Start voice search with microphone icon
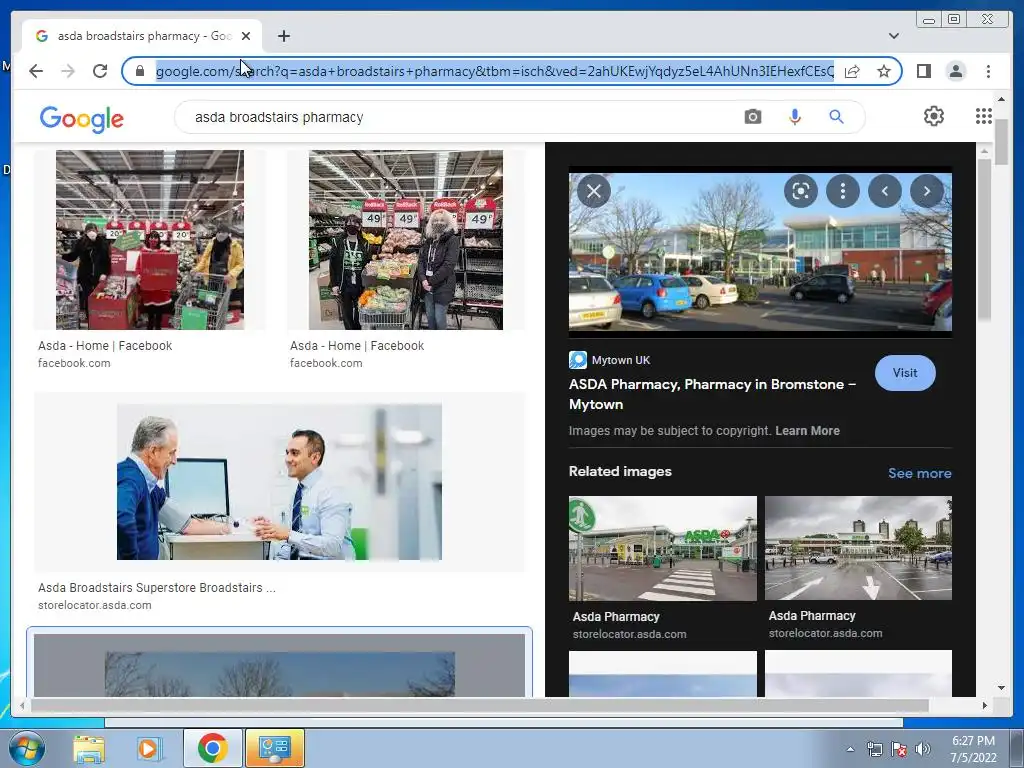The image size is (1024, 768). (x=794, y=117)
